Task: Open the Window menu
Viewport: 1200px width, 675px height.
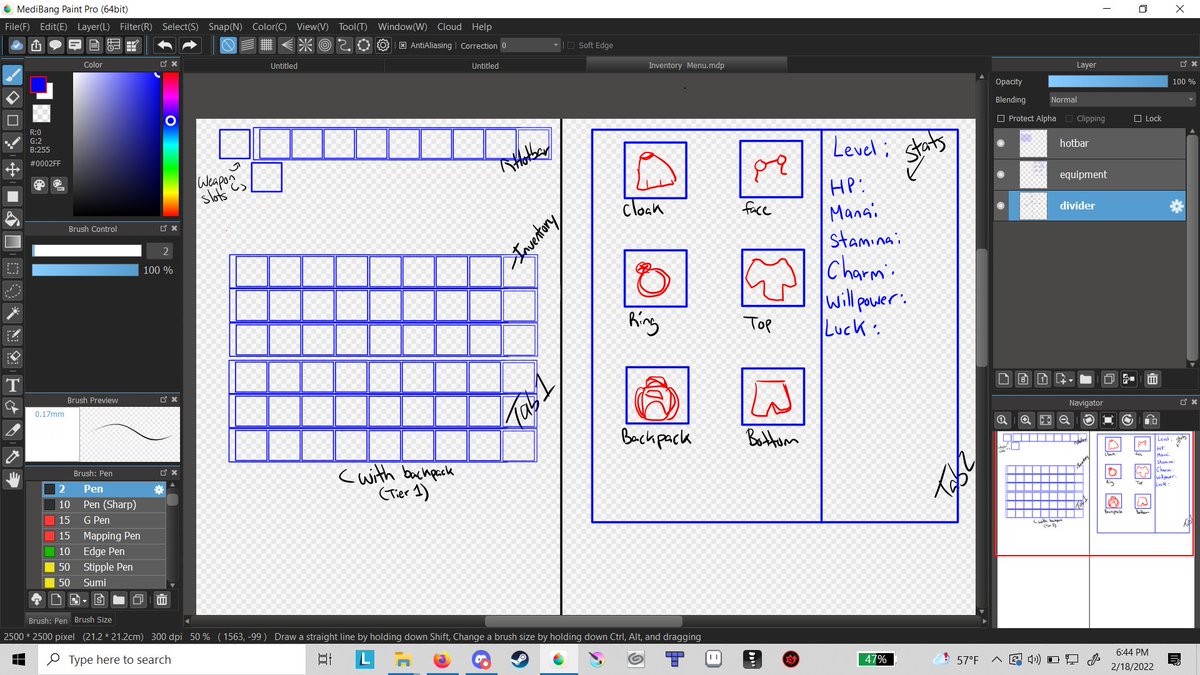Action: (x=401, y=26)
